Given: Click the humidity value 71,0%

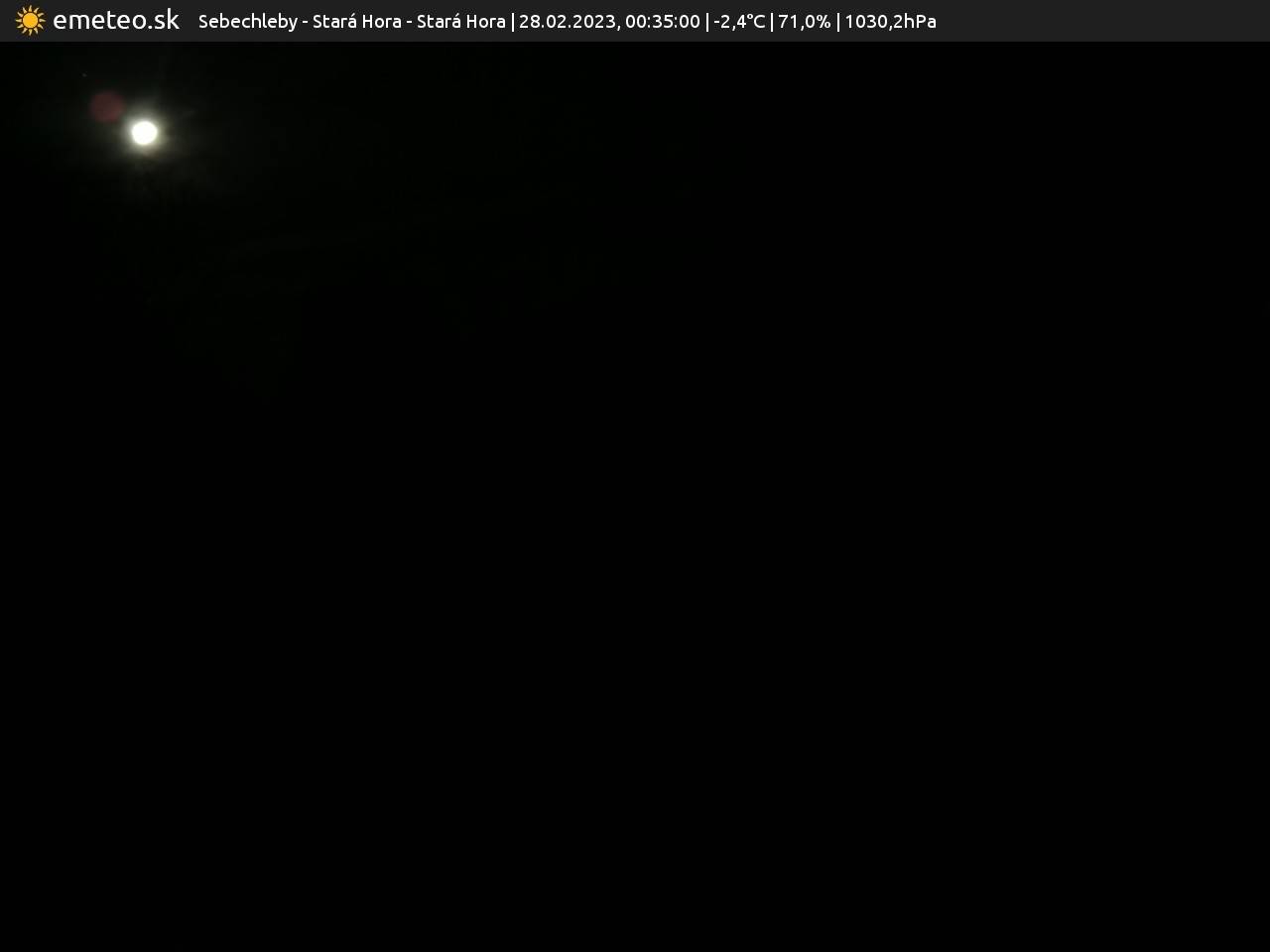Looking at the screenshot, I should (x=804, y=22).
